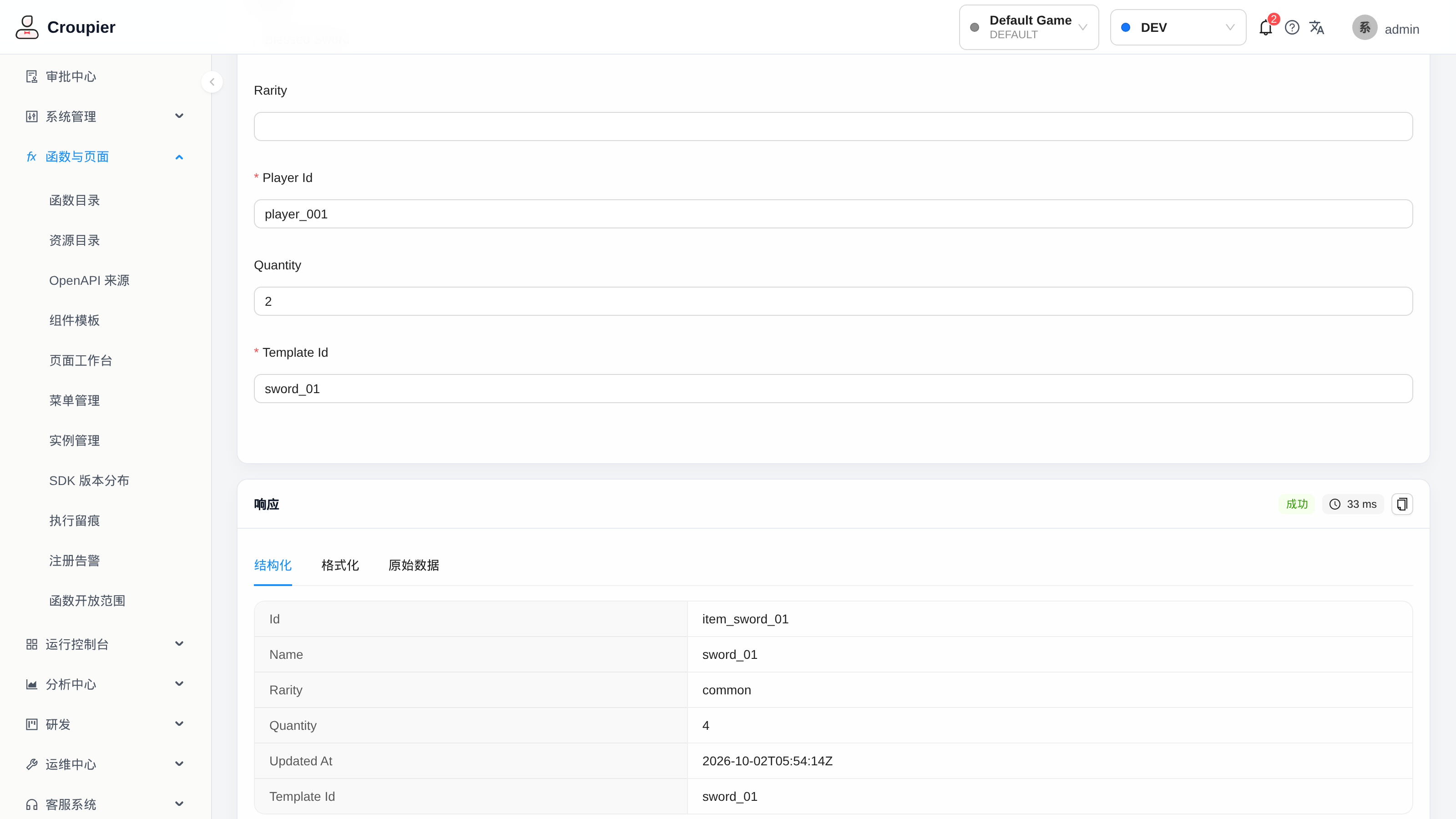This screenshot has width=1456, height=819.
Task: Expand the 运行控制台 chevron
Action: [x=179, y=644]
